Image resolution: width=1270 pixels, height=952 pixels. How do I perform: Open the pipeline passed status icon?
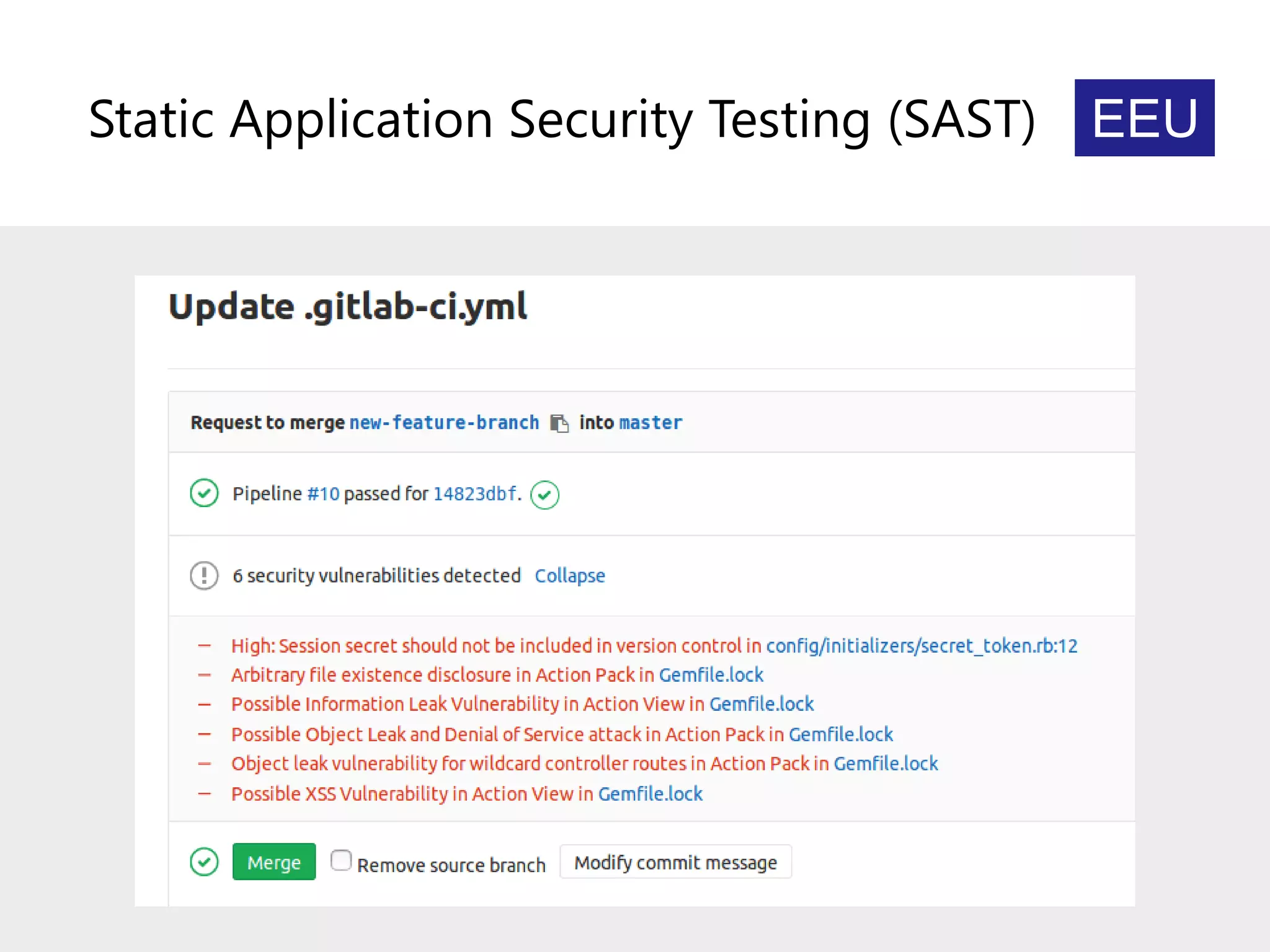pyautogui.click(x=204, y=493)
